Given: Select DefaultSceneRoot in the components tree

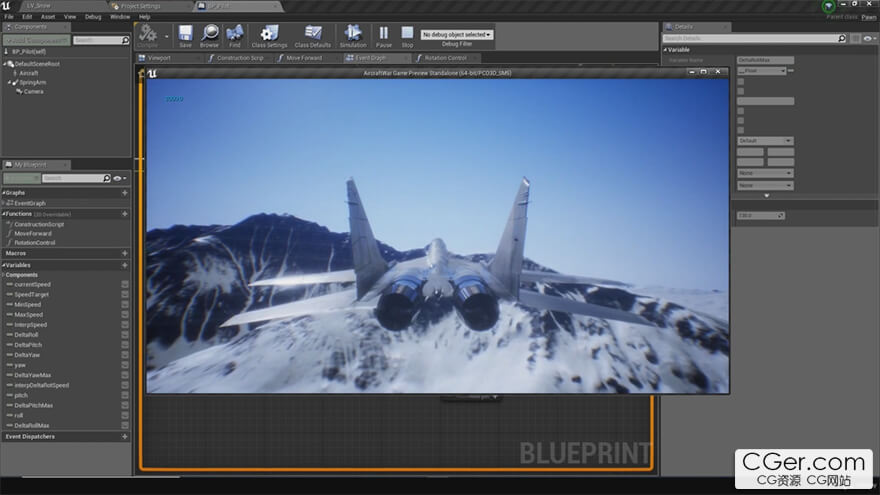Looking at the screenshot, I should click(37, 64).
